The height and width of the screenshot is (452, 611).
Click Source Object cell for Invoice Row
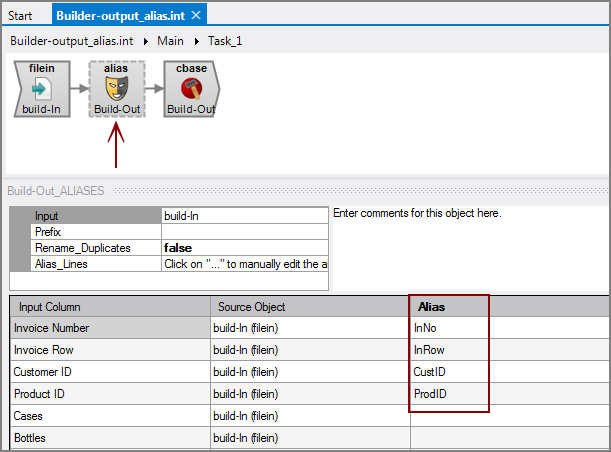pos(310,350)
